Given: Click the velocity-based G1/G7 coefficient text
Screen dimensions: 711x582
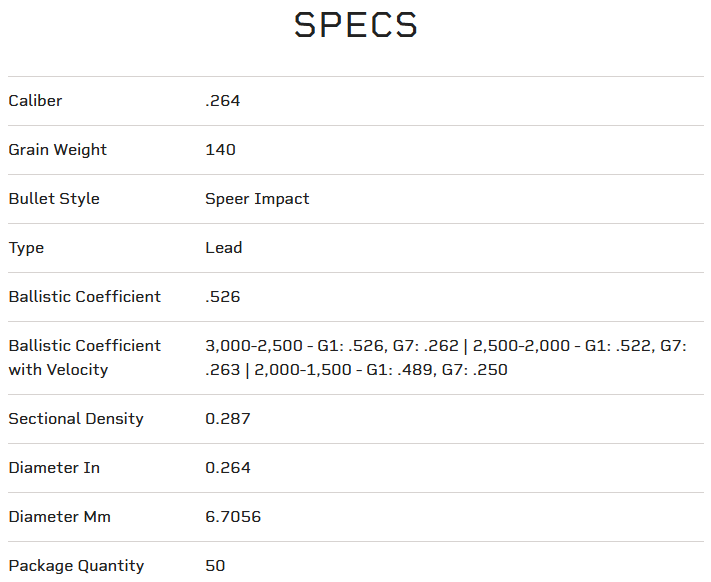Looking at the screenshot, I should (445, 357).
